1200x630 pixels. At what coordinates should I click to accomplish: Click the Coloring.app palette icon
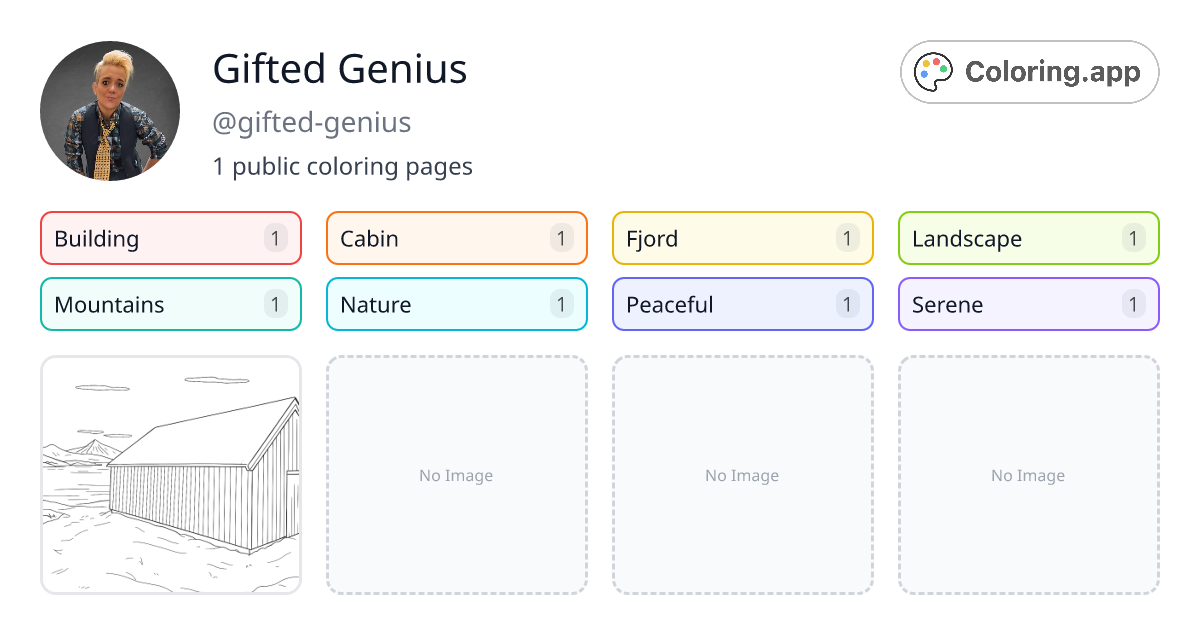pyautogui.click(x=933, y=71)
